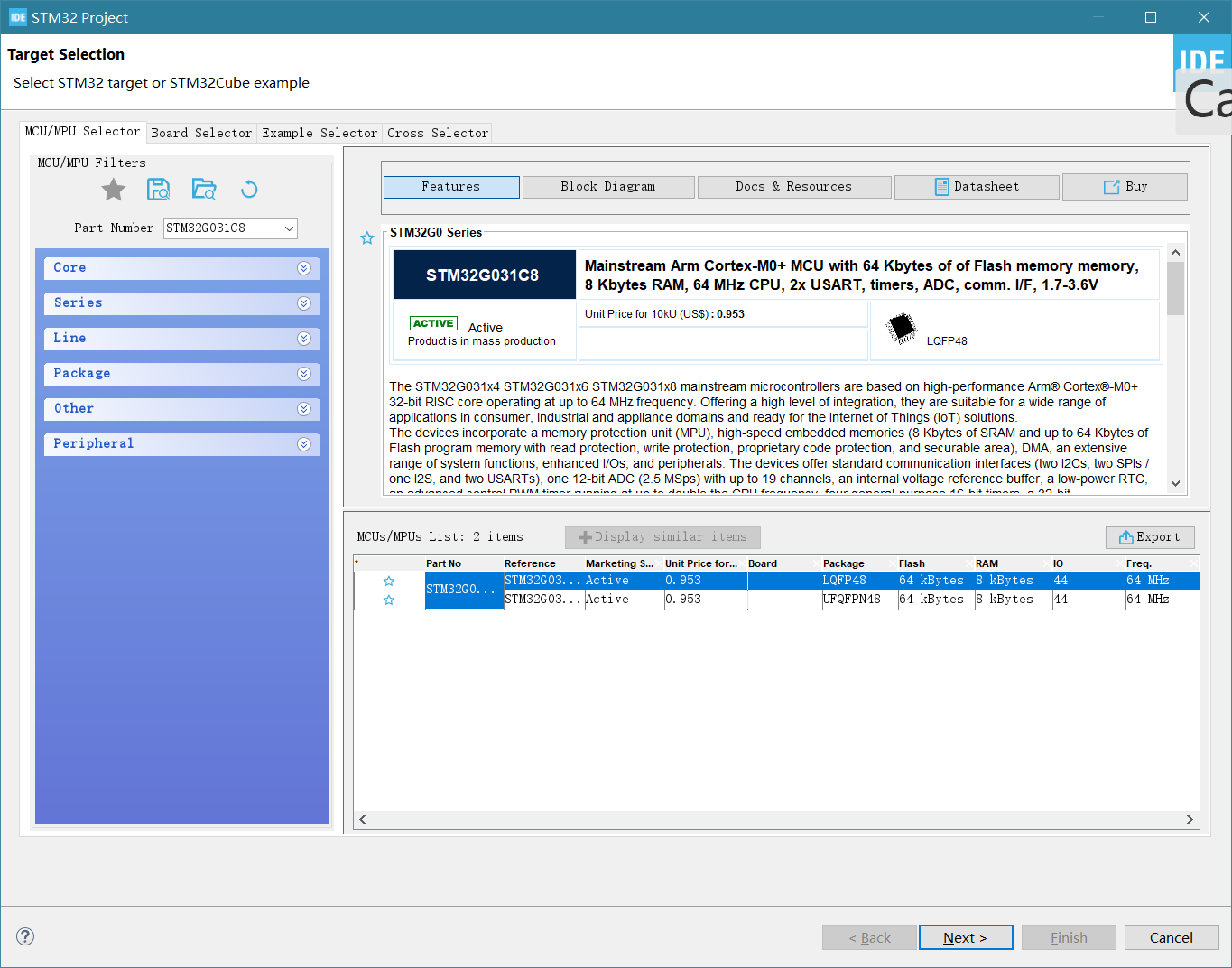Star the LQFP48 row as favorite

point(389,581)
